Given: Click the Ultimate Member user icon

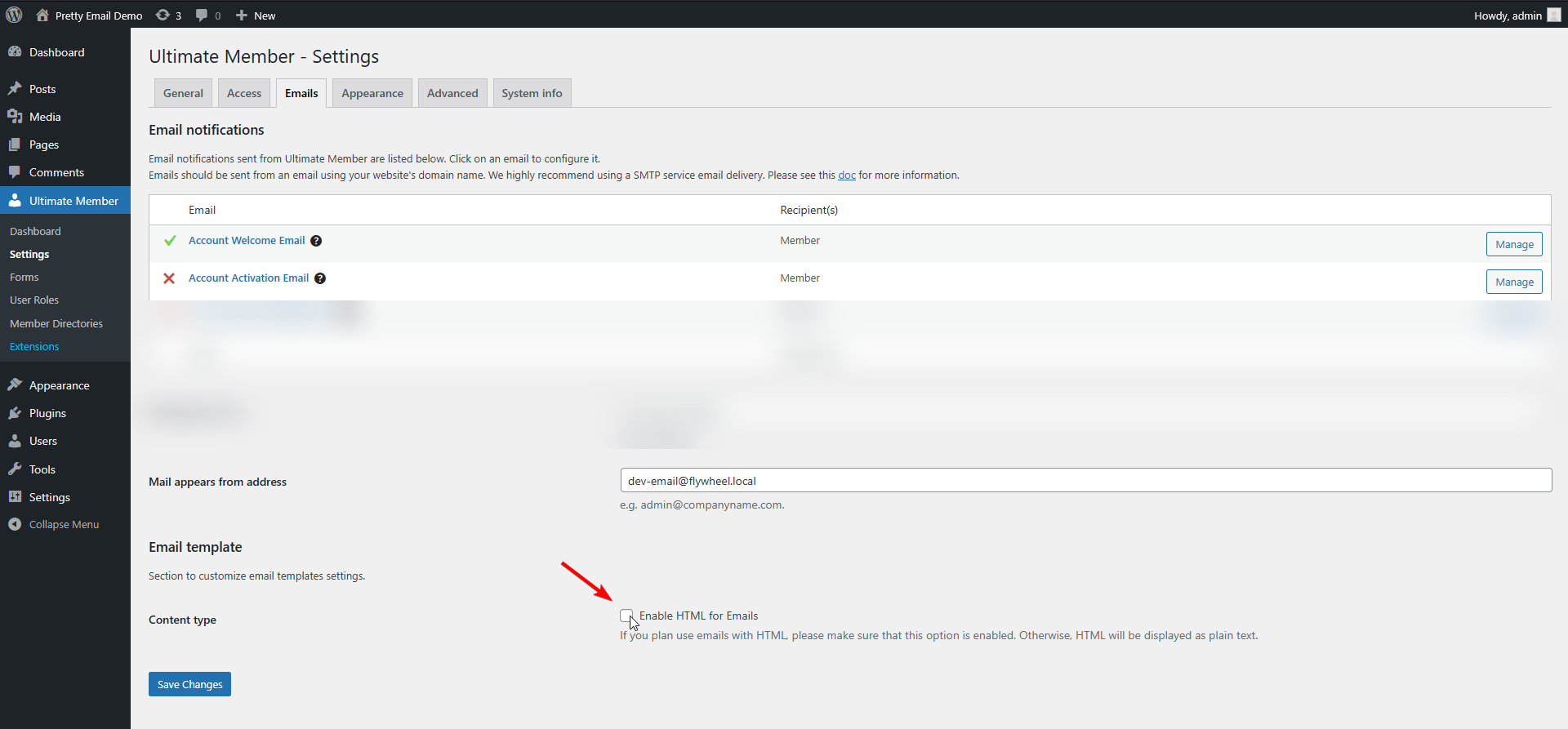Looking at the screenshot, I should [15, 200].
